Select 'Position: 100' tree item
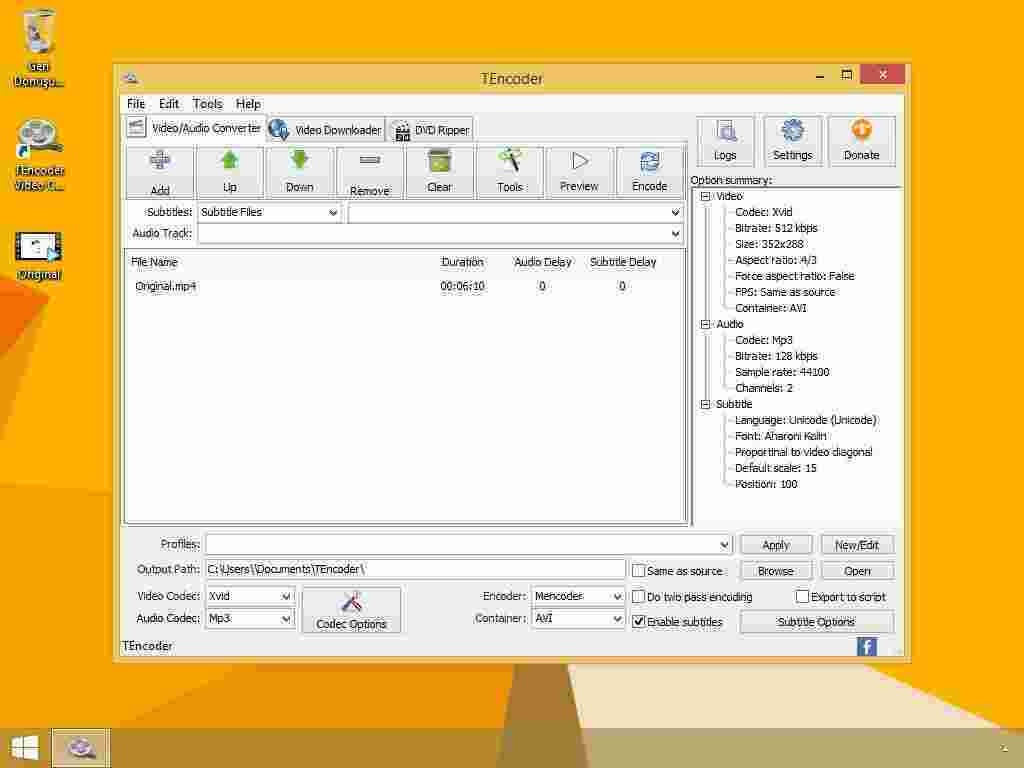The height and width of the screenshot is (768, 1024). [766, 485]
